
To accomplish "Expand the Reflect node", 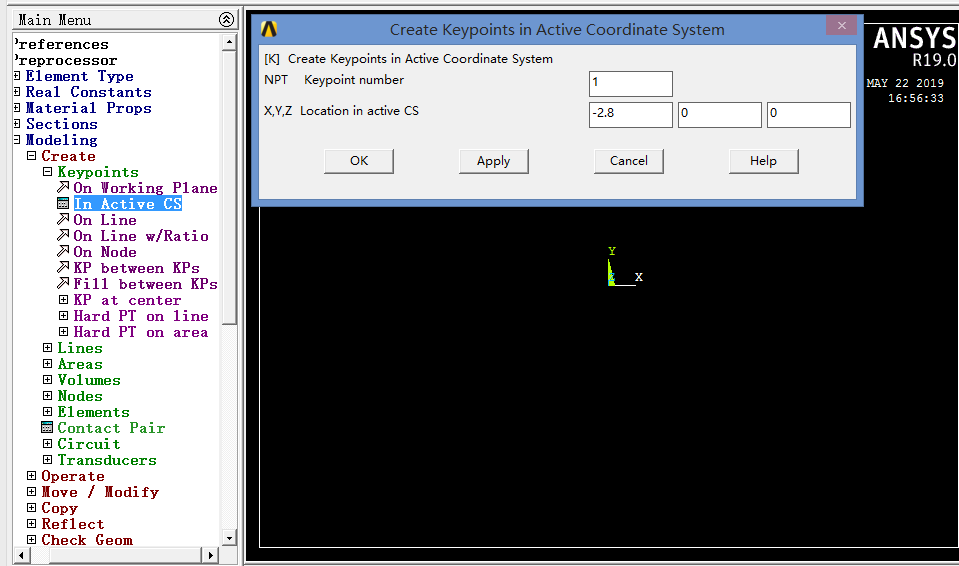I will point(32,523).
